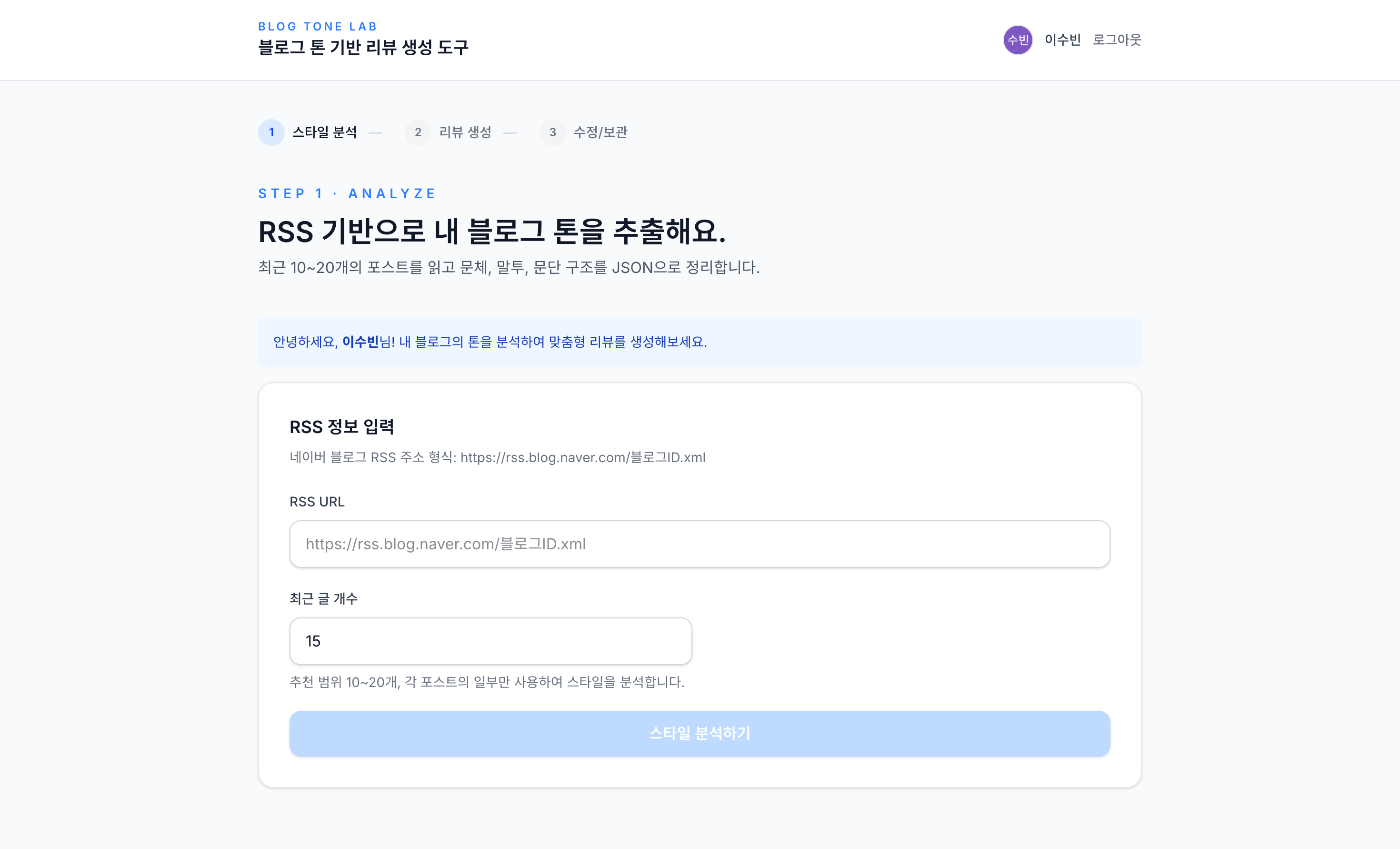The width and height of the screenshot is (1400, 849).
Task: Click the purple 수빈 profile avatar
Action: [x=1017, y=40]
